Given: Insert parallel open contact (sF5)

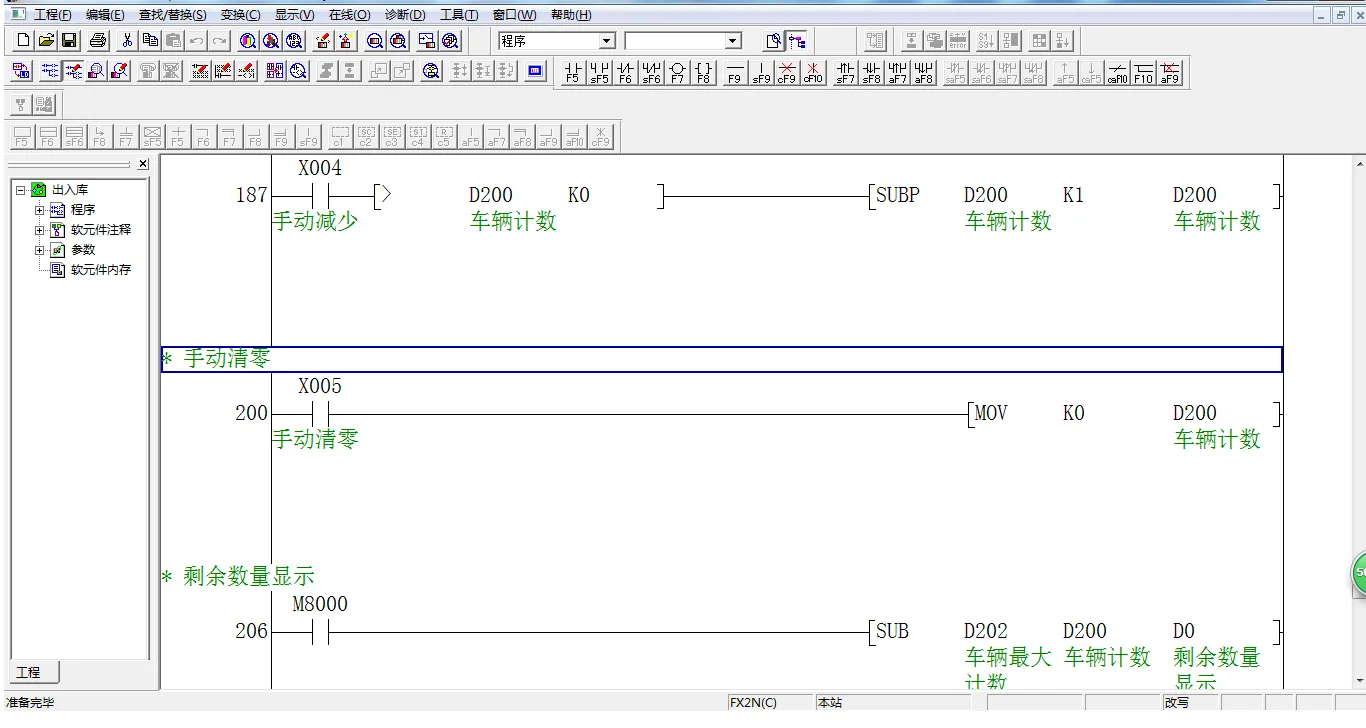Looking at the screenshot, I should coord(598,73).
